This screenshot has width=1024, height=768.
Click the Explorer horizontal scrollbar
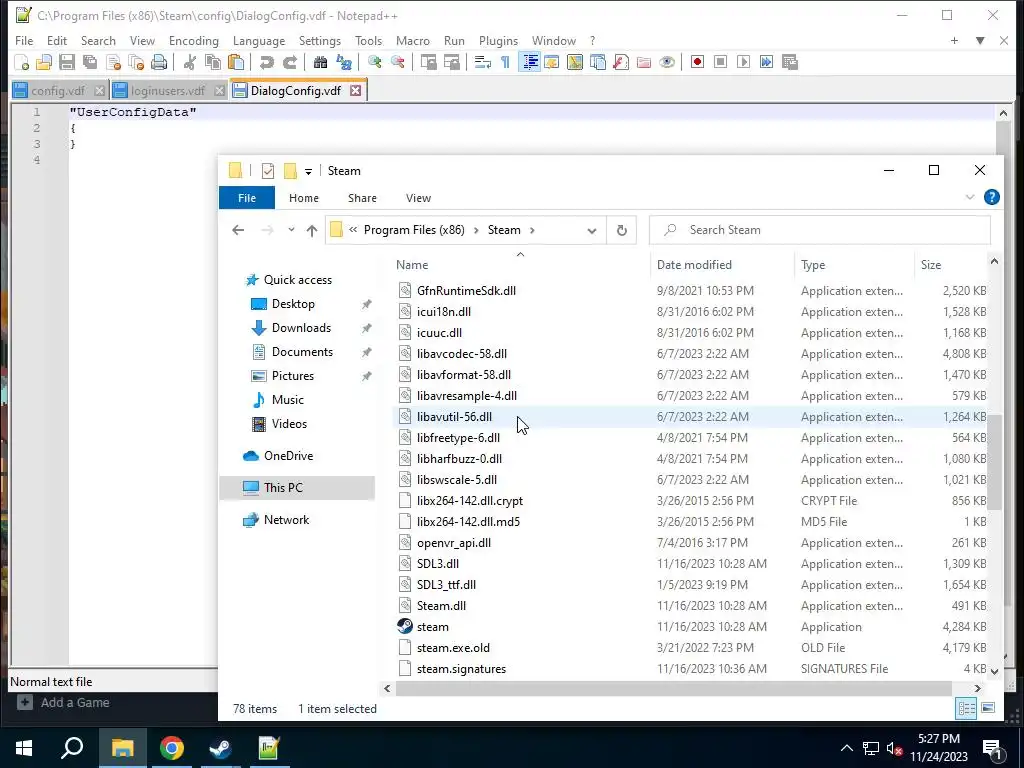pyautogui.click(x=673, y=688)
